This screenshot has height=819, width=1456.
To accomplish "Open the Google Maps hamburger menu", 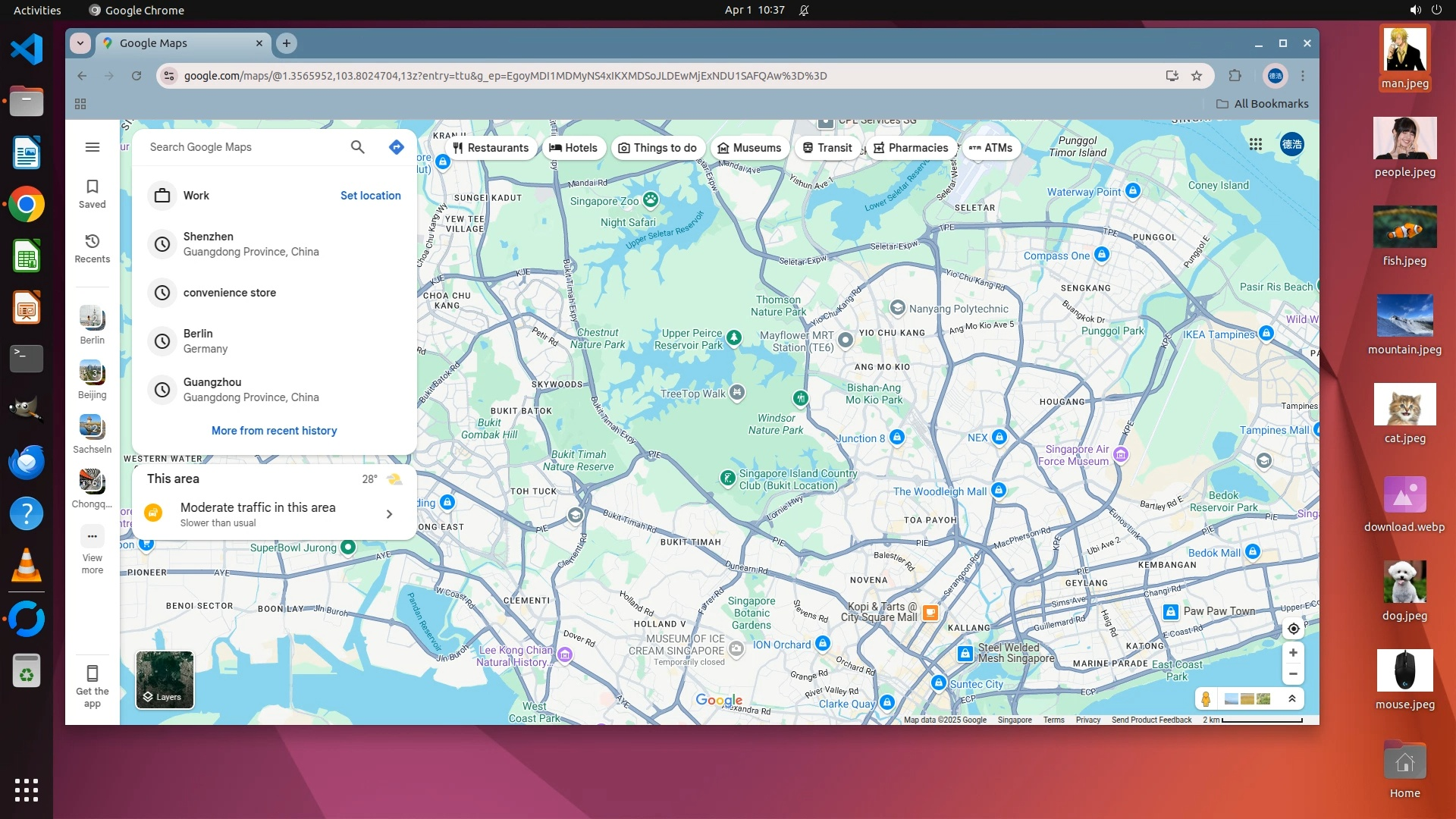I will 93,147.
